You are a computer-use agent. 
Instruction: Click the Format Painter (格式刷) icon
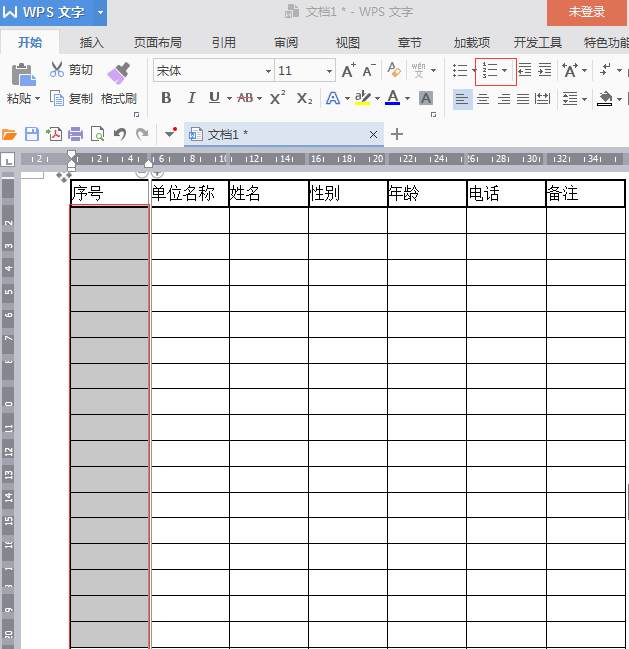coord(119,73)
